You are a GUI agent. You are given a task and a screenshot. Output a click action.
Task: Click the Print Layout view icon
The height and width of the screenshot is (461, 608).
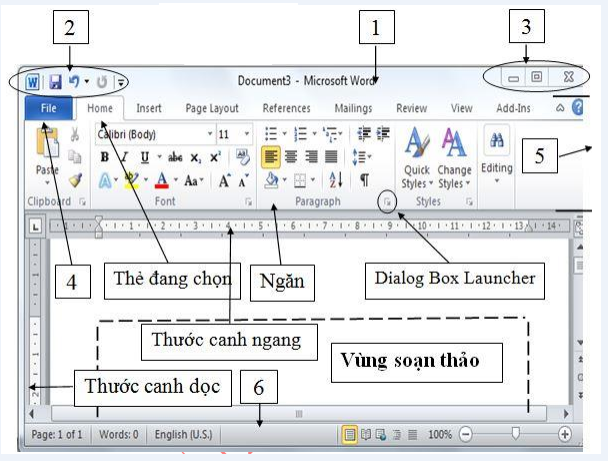click(349, 435)
